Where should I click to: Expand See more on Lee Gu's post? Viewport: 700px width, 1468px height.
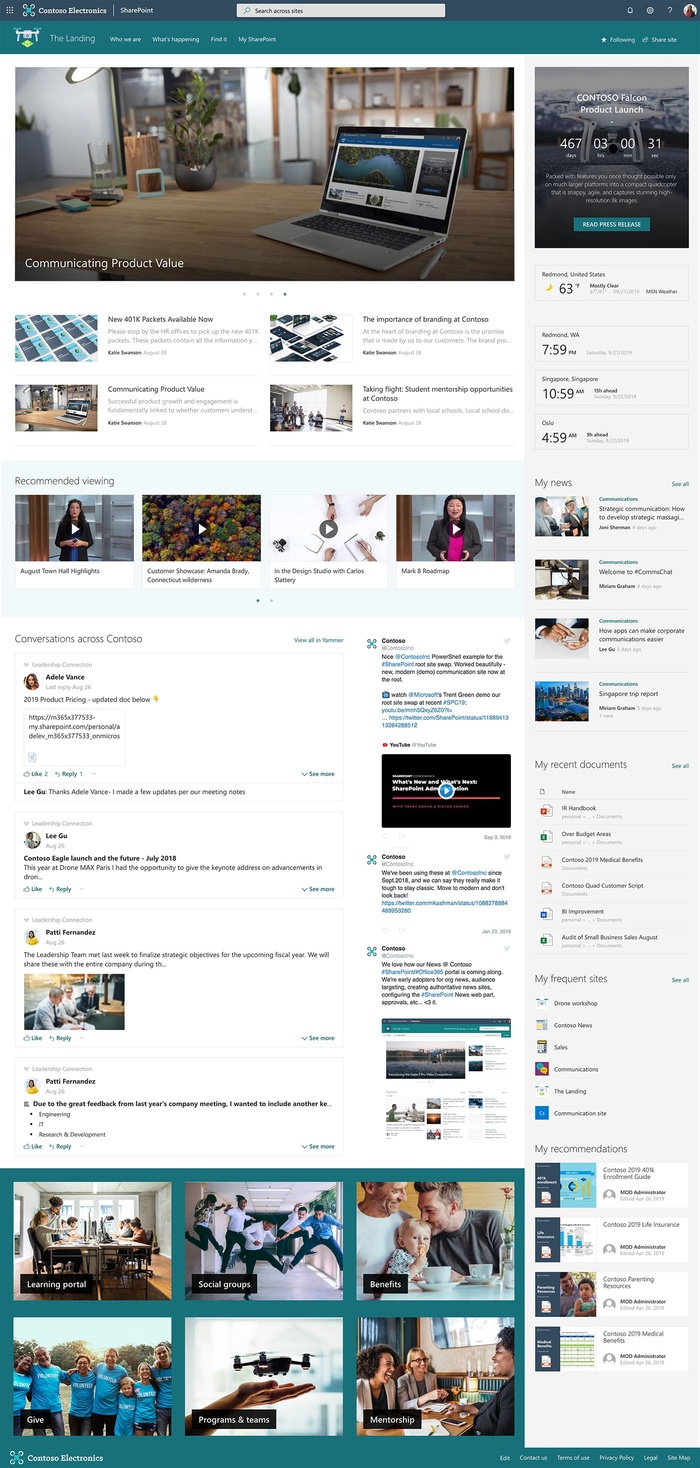point(318,889)
